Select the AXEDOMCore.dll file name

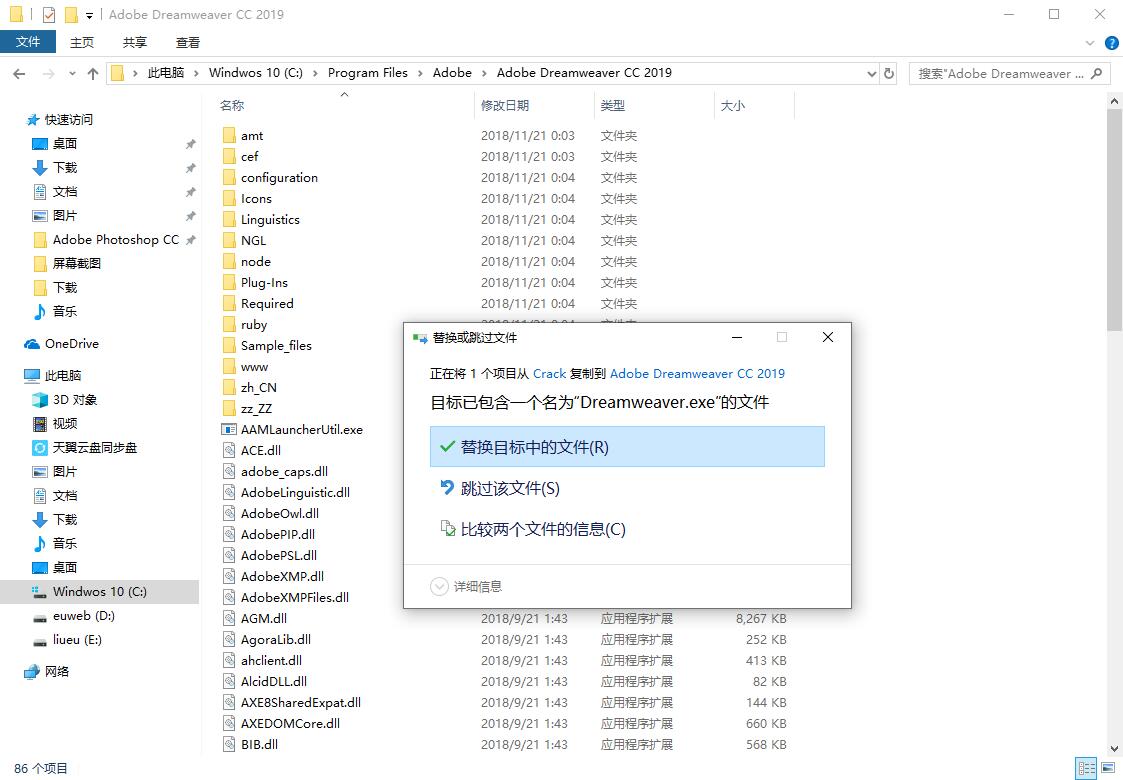point(290,723)
